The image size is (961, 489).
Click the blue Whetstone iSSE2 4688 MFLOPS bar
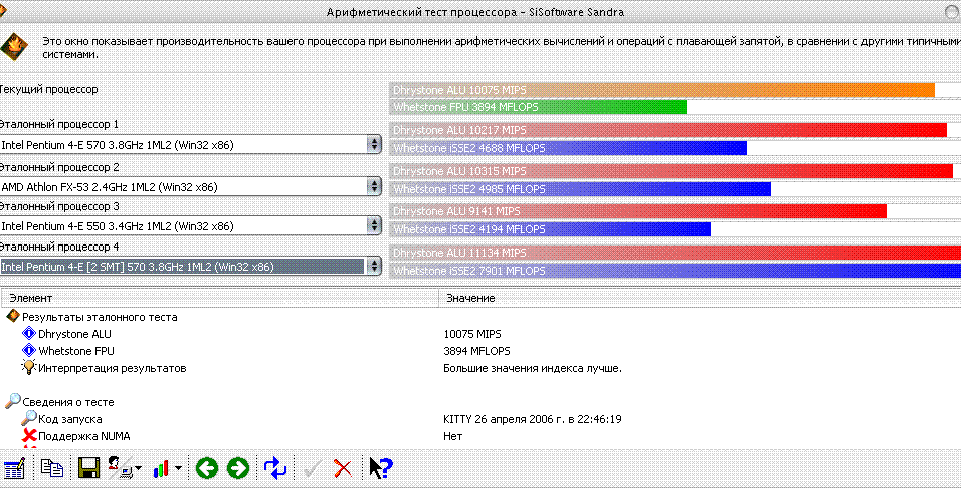[568, 148]
